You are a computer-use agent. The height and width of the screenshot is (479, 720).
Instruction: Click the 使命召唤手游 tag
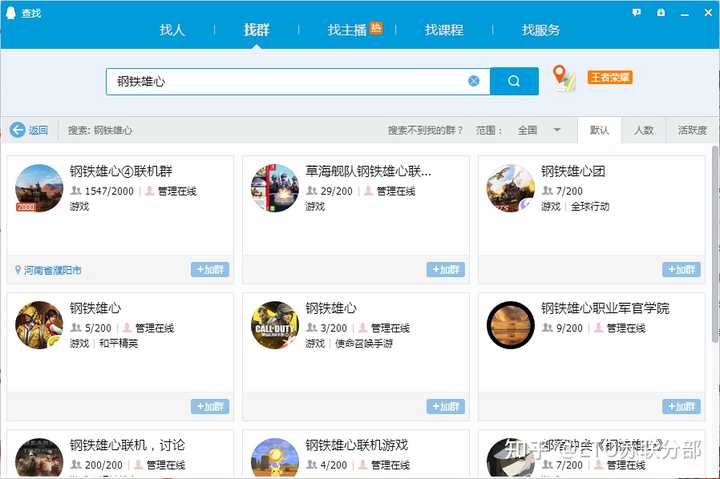coord(364,344)
